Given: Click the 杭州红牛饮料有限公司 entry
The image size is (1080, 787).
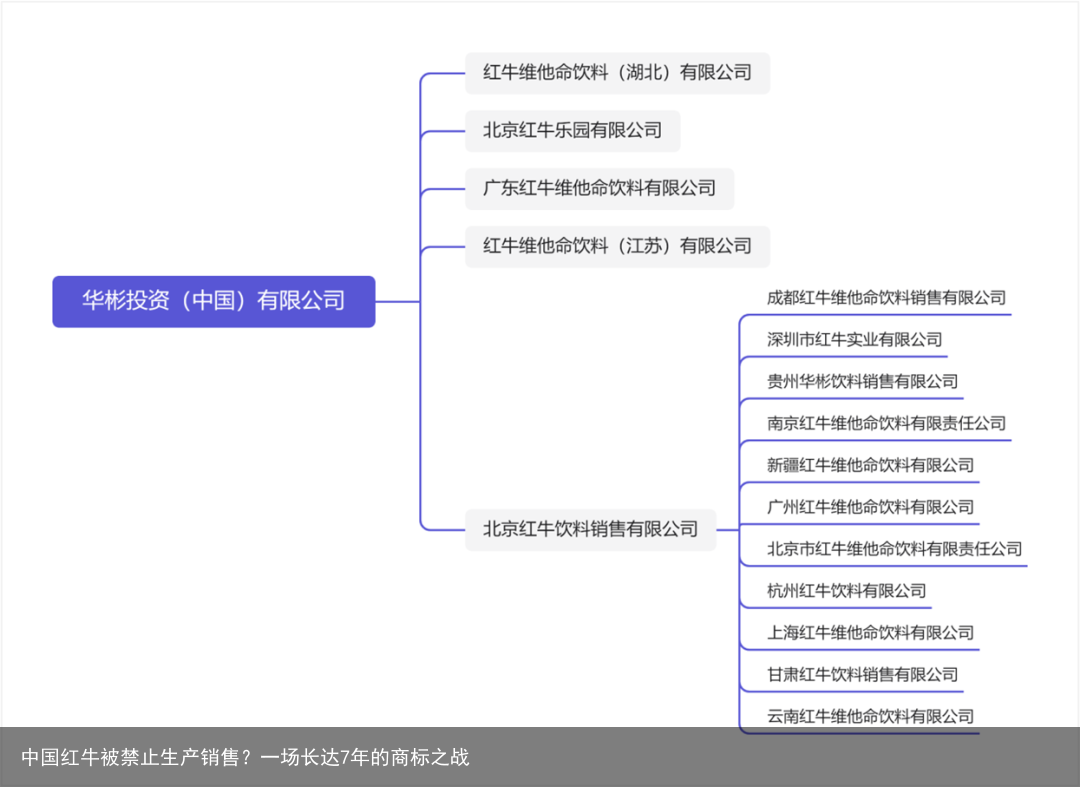Looking at the screenshot, I should pyautogui.click(x=846, y=591).
